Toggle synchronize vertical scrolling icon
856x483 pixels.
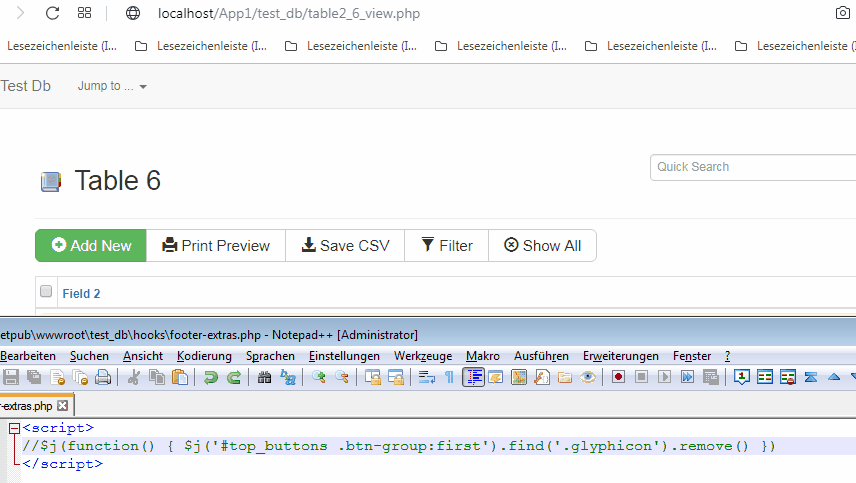373,377
